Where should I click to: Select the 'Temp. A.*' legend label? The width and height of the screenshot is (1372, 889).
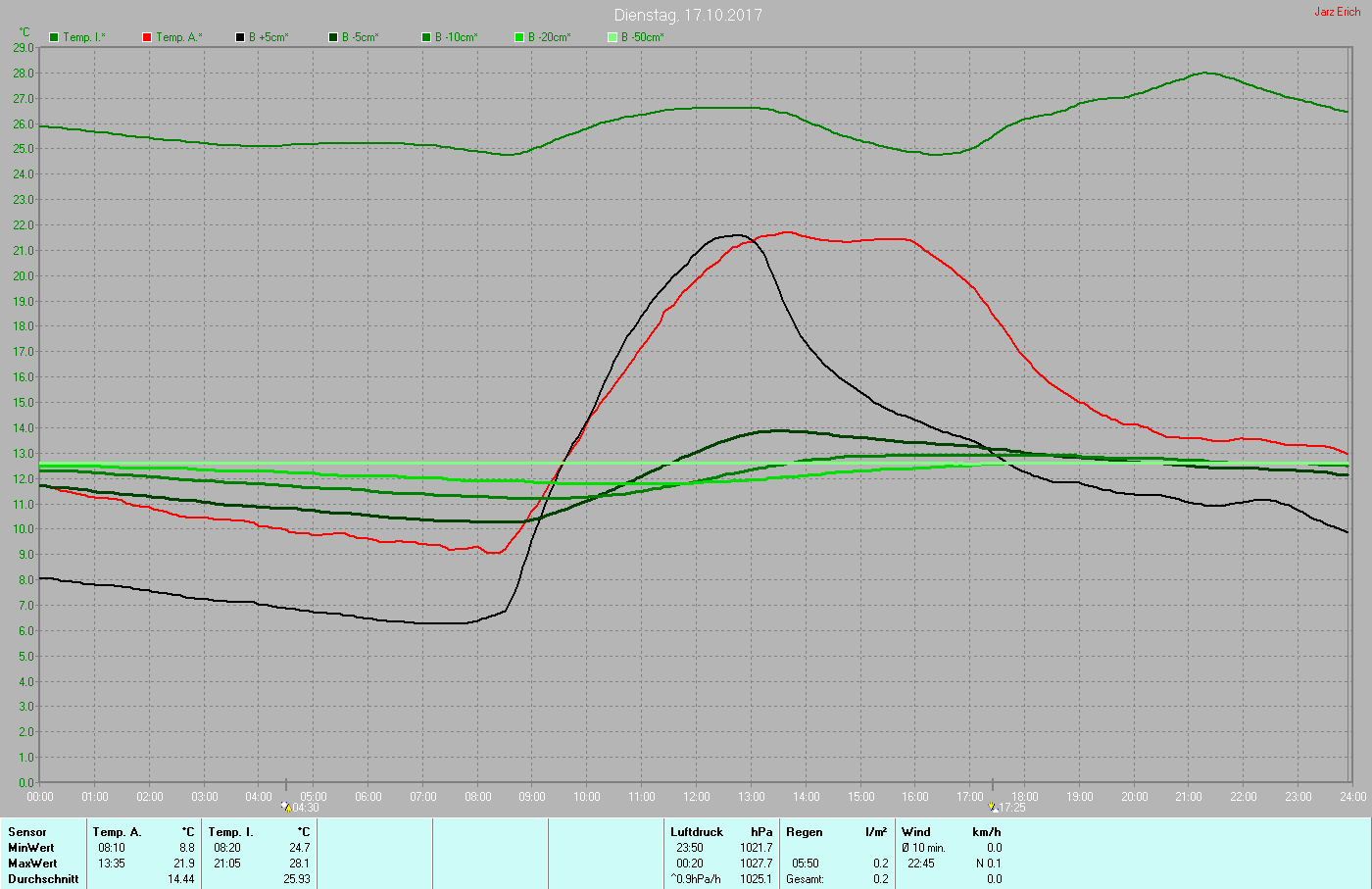179,37
